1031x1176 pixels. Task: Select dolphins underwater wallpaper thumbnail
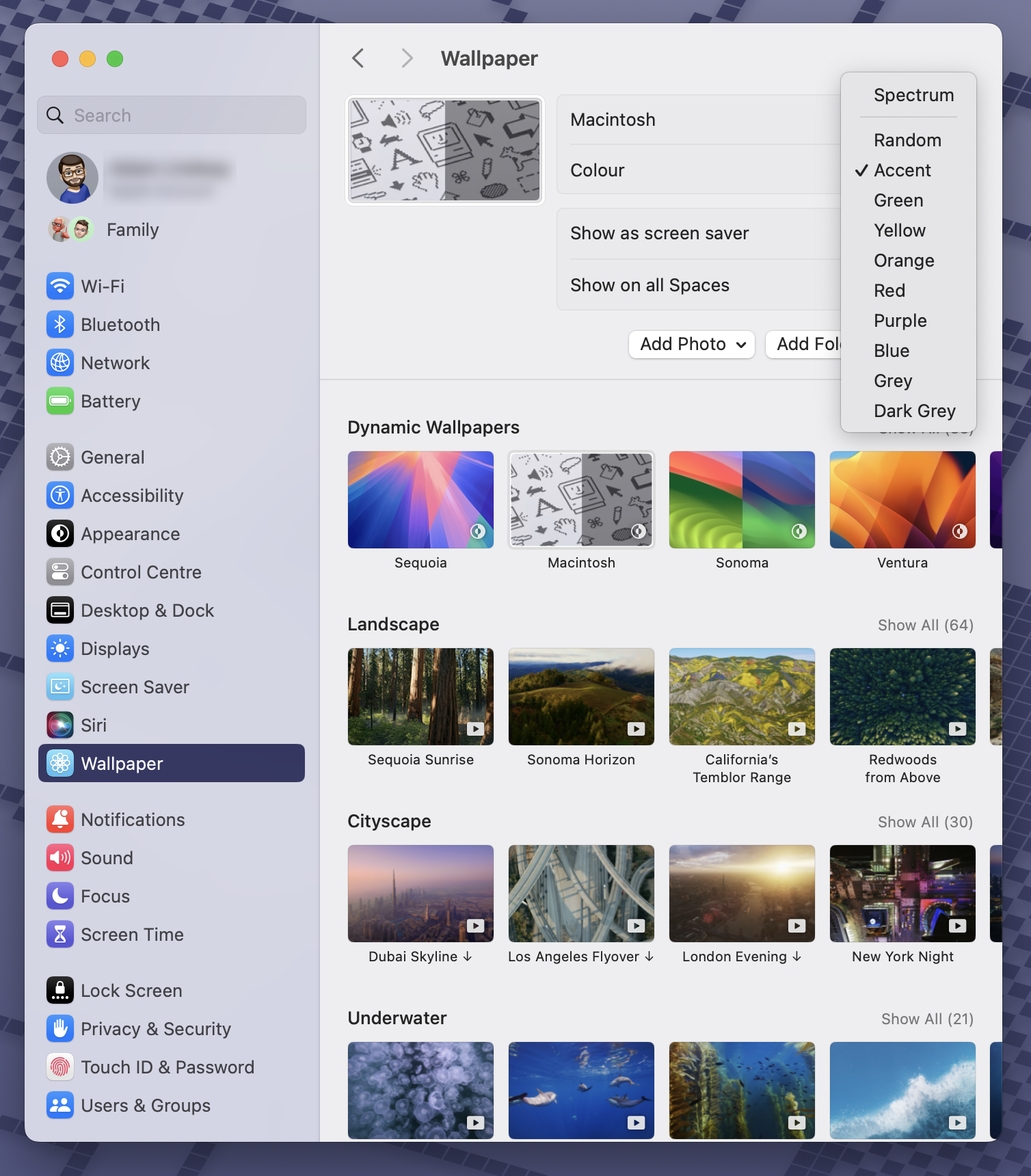pos(581,1091)
